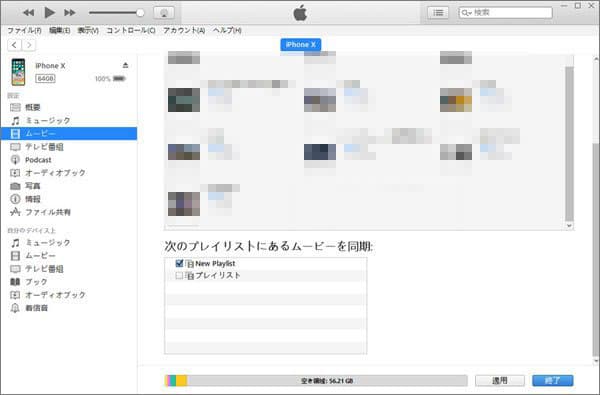The image size is (600, 395).
Task: Click the 適用 apply button
Action: (500, 380)
